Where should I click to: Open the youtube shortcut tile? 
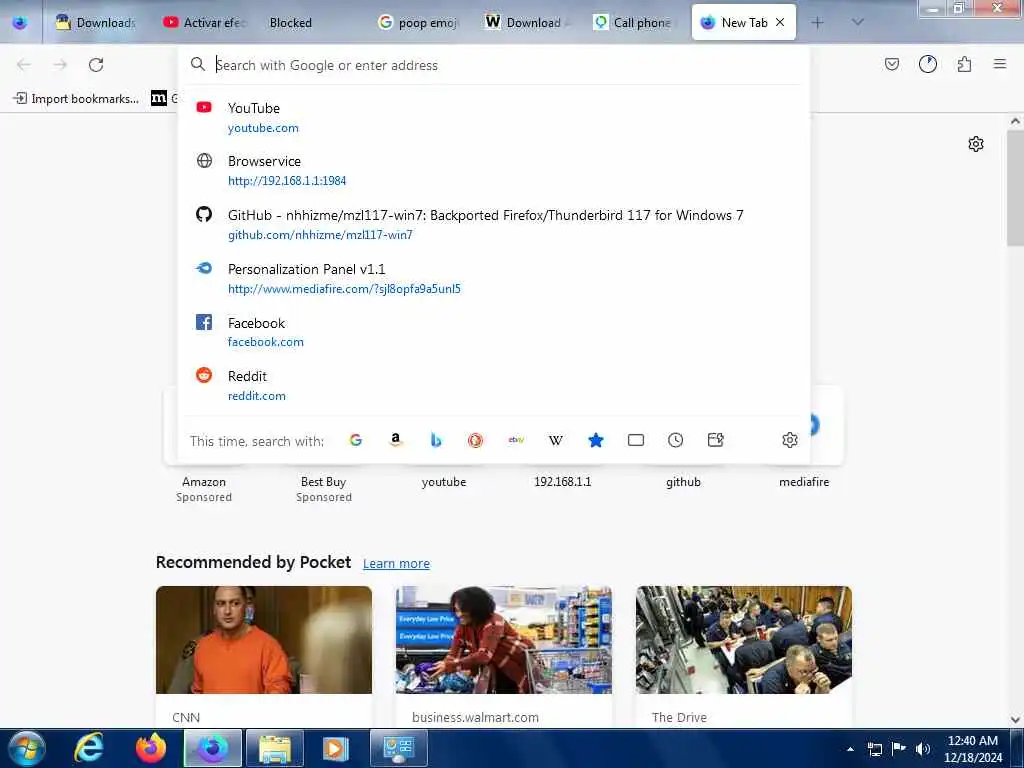444,482
